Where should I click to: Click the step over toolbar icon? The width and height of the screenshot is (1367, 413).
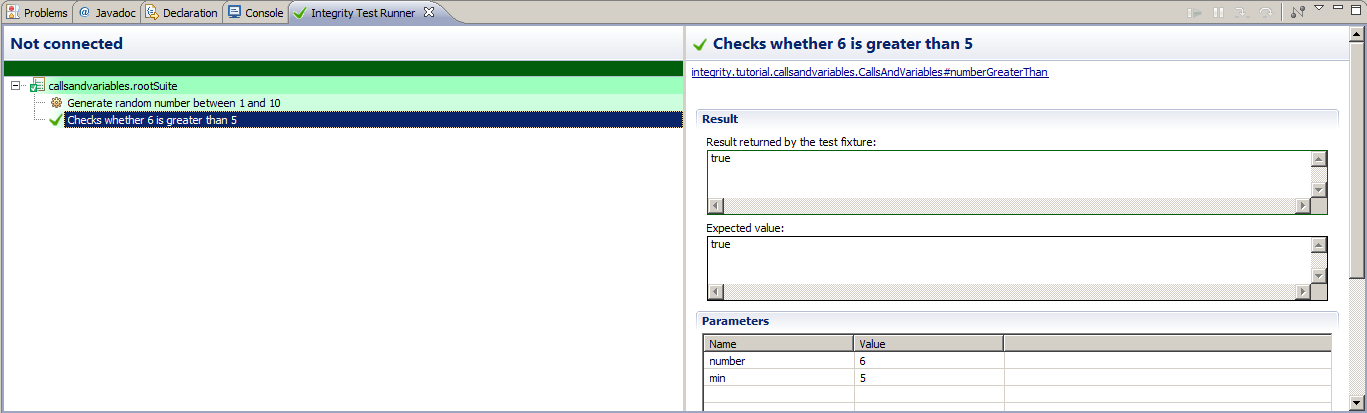[x=1265, y=13]
